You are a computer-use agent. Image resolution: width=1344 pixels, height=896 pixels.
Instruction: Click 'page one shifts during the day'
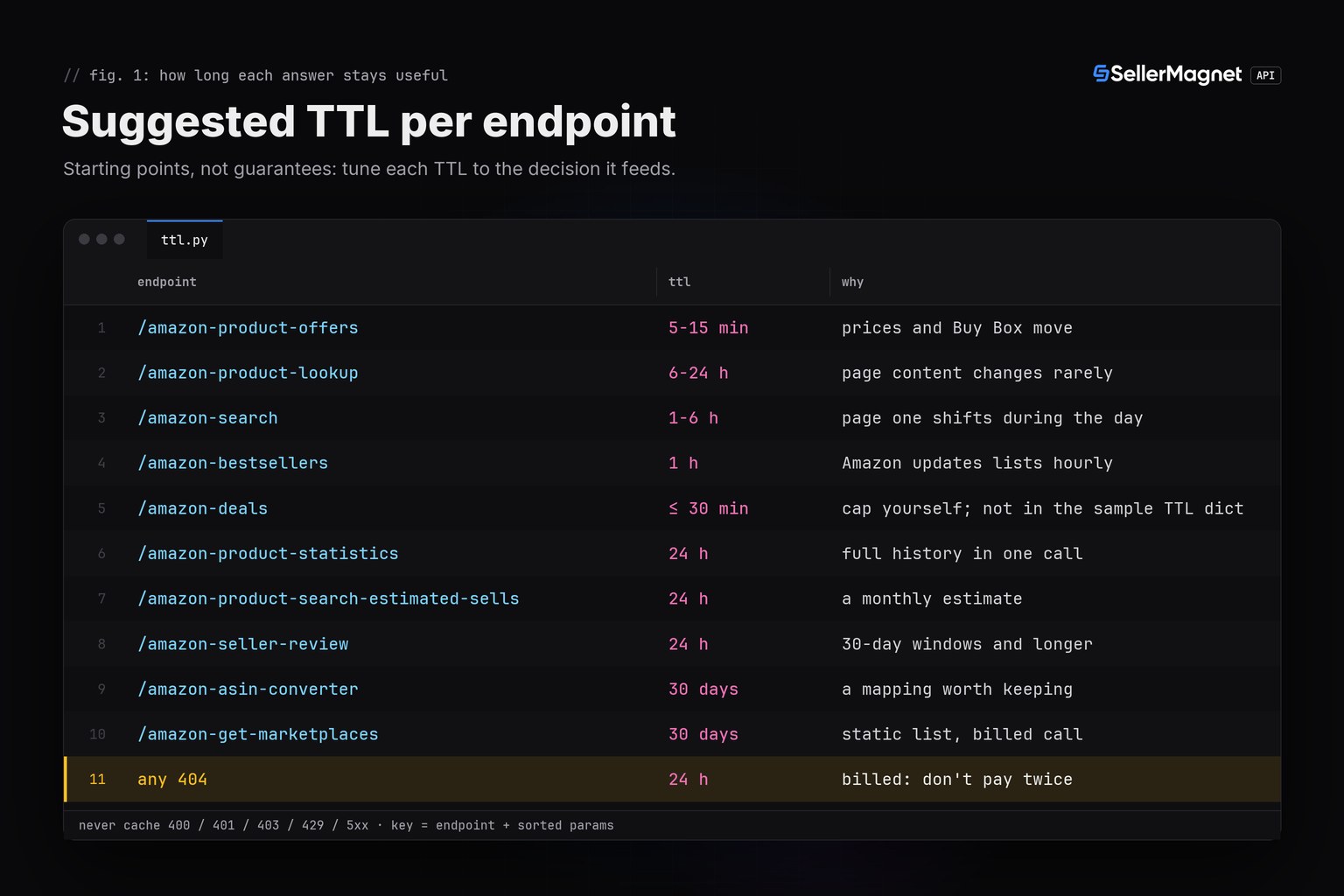tap(992, 418)
